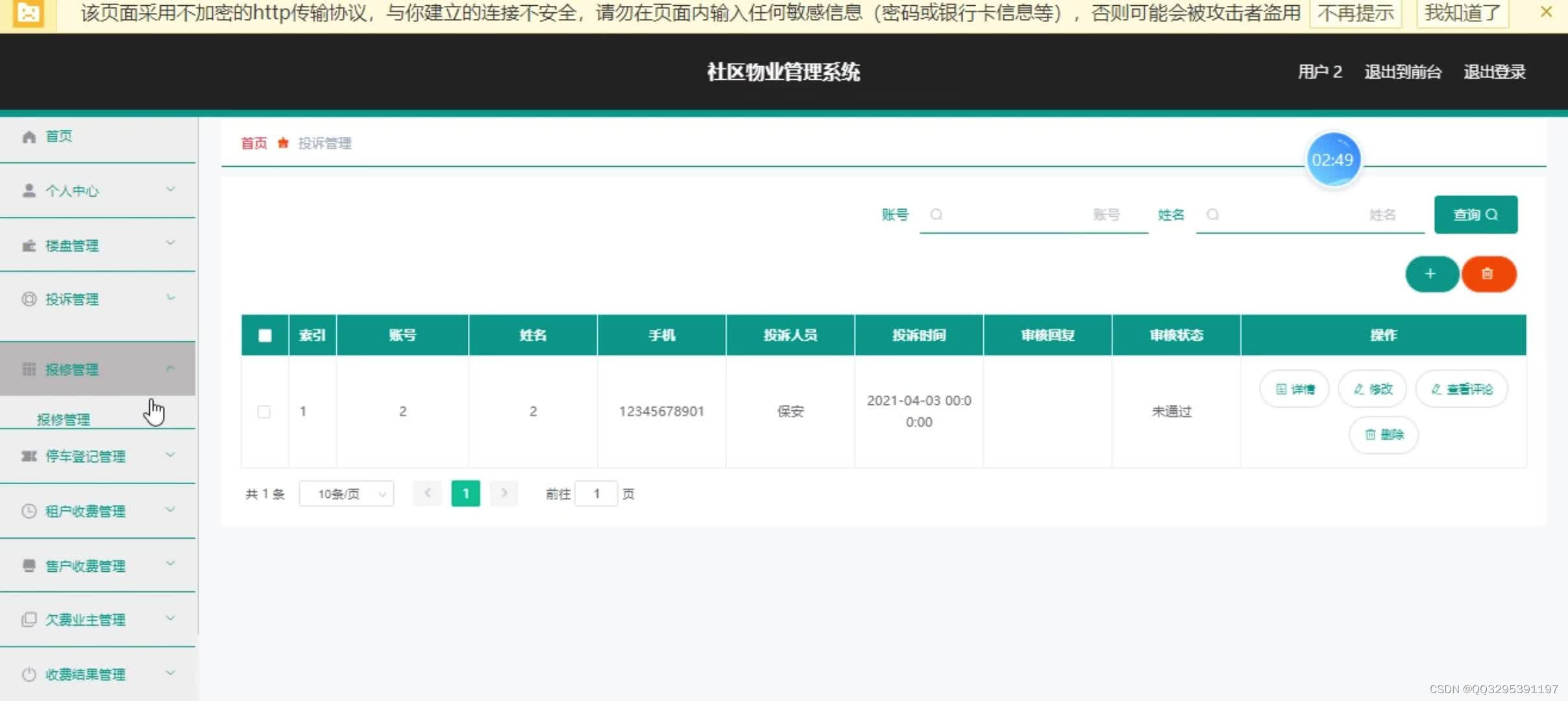Click 修改 to edit row 1
1568x701 pixels.
click(x=1373, y=389)
